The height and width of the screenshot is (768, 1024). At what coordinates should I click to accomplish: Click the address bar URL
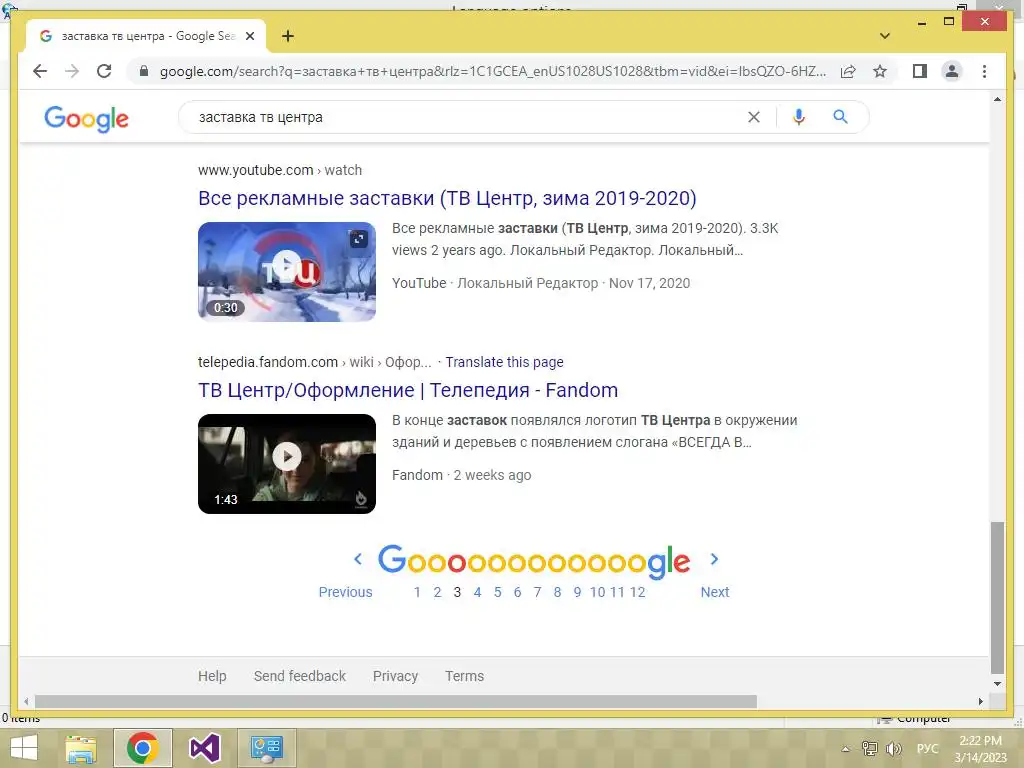click(x=492, y=71)
